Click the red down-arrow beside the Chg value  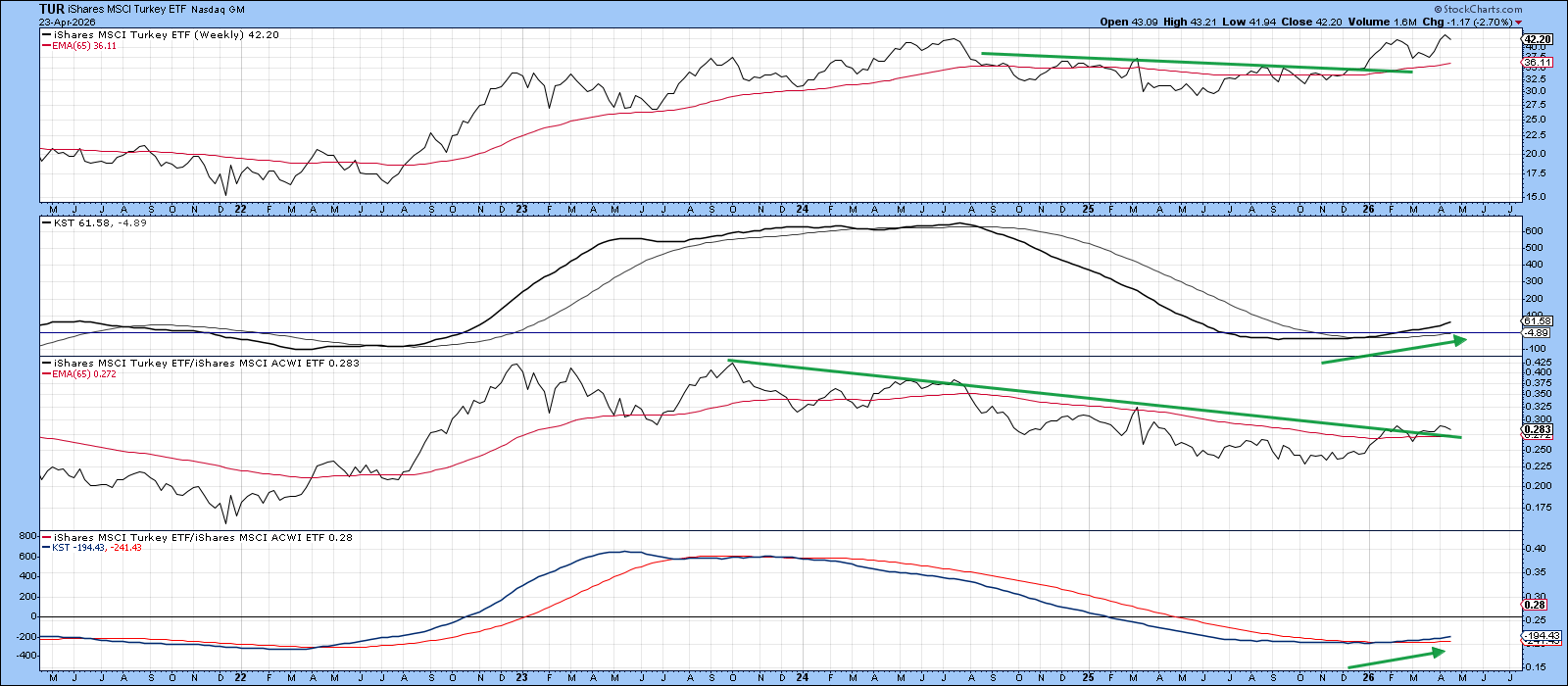click(x=1519, y=22)
